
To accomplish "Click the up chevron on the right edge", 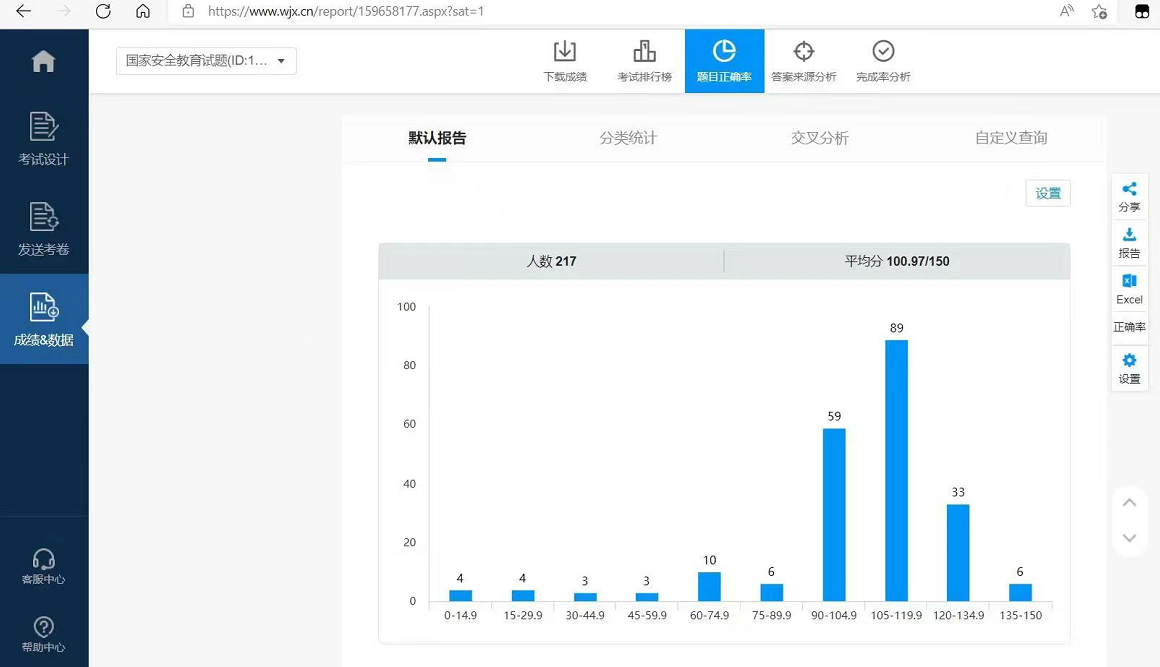I will (x=1129, y=502).
